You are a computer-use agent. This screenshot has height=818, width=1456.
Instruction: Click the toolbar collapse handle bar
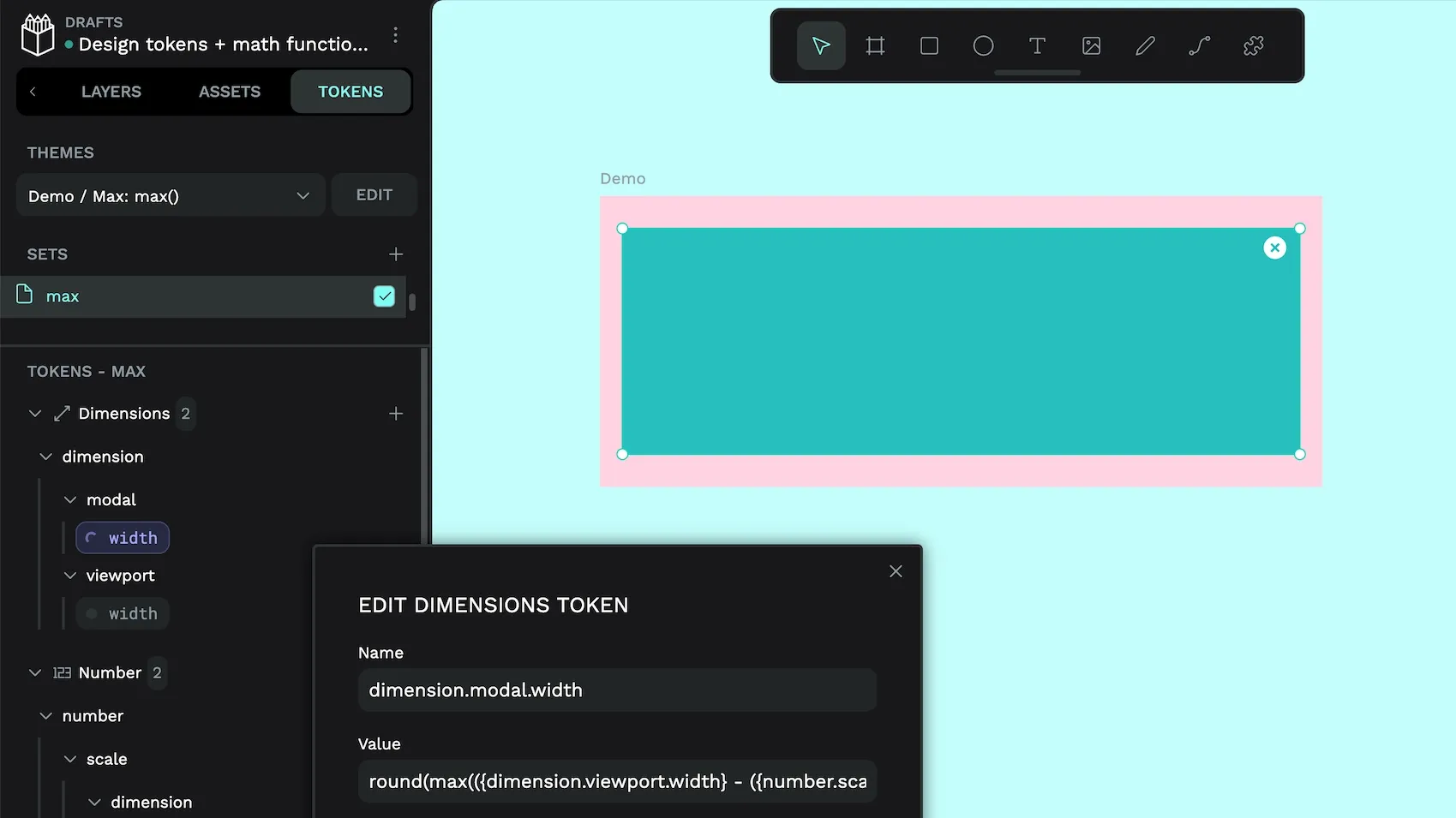[1037, 73]
